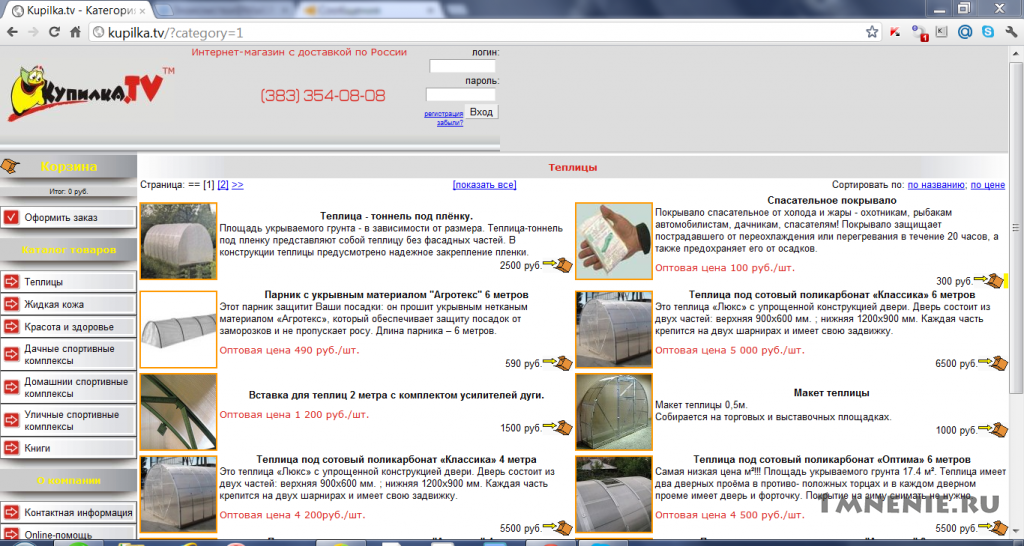Bookmark page with the star icon
This screenshot has width=1024, height=546.
pyautogui.click(x=872, y=32)
